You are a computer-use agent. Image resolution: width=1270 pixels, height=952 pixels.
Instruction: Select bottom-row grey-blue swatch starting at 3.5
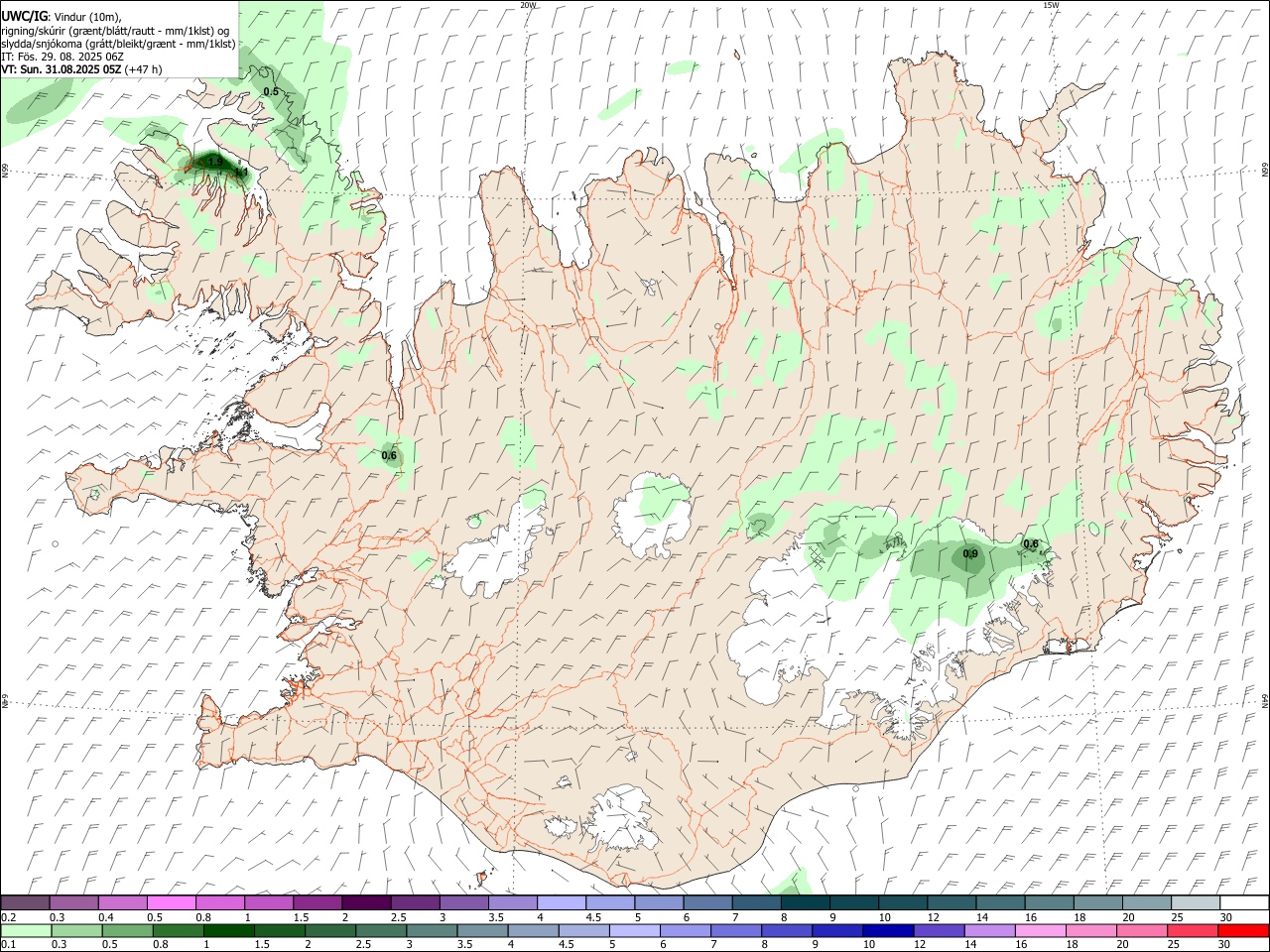point(482,930)
